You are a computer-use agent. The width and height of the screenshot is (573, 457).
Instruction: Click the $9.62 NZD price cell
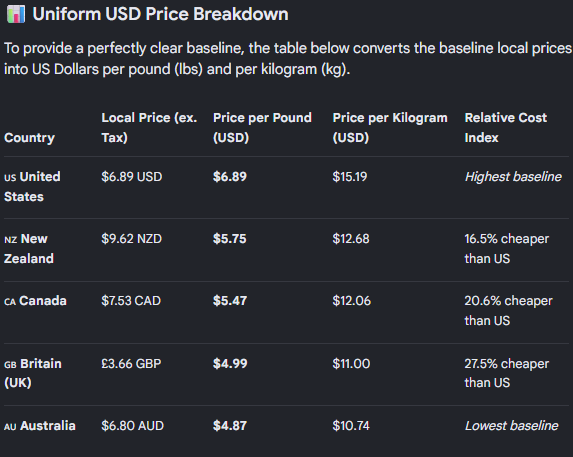[132, 239]
